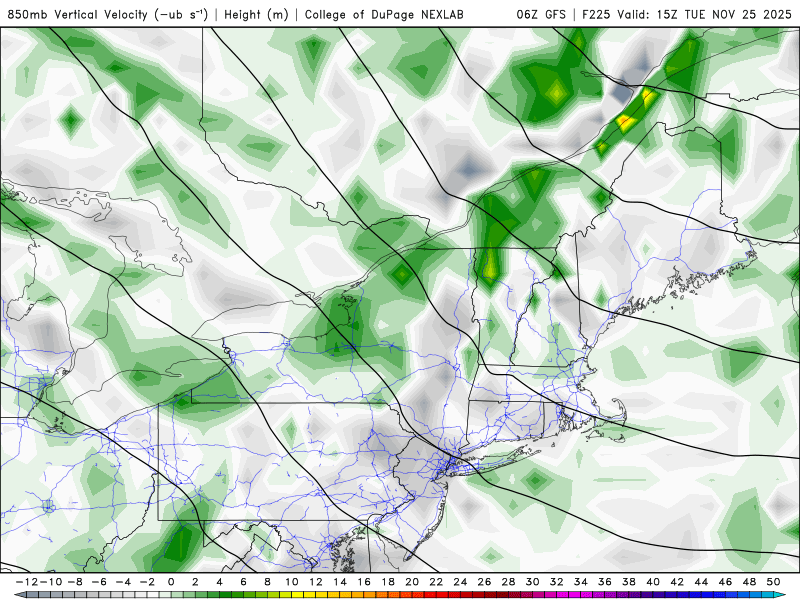The width and height of the screenshot is (800, 600).
Task: Click the F225 forecast hour text
Action: pyautogui.click(x=597, y=14)
